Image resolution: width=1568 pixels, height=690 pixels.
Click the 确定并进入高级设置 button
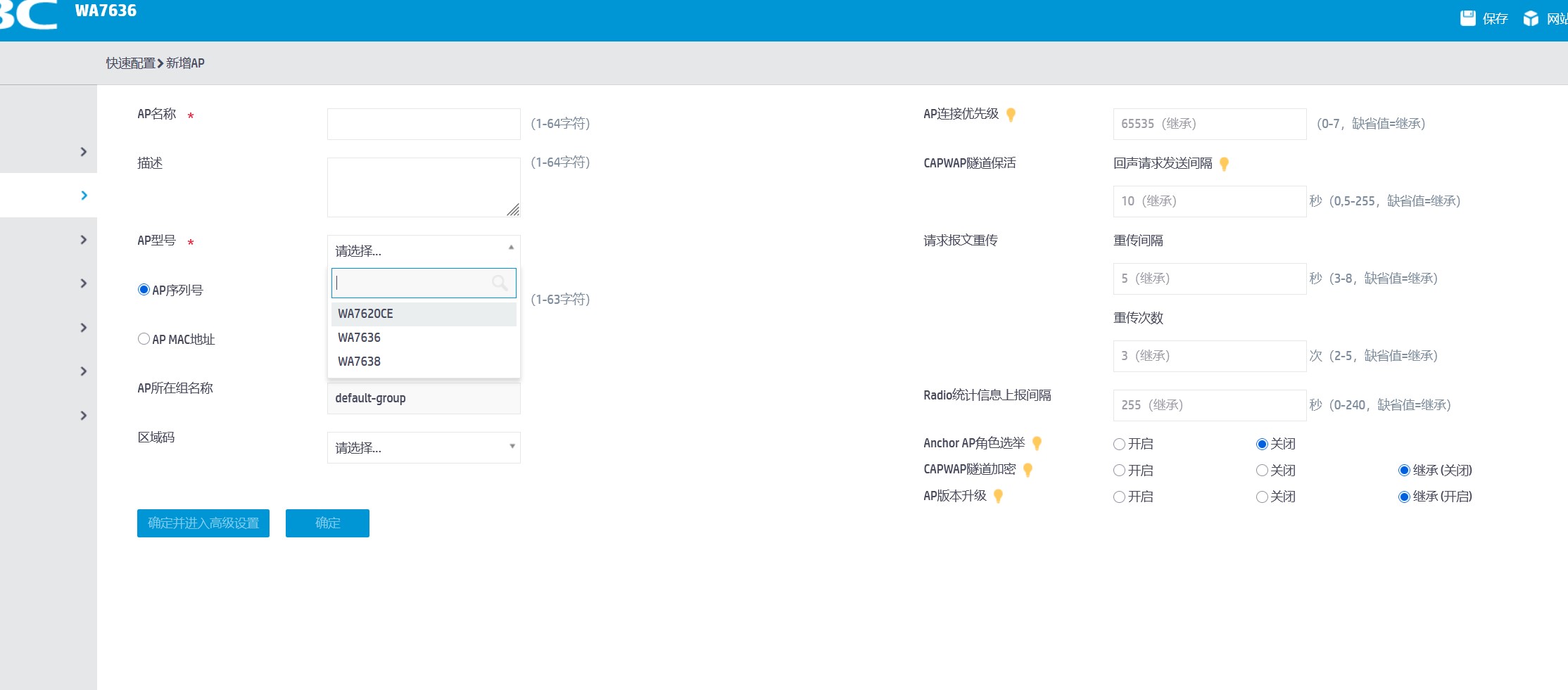203,523
